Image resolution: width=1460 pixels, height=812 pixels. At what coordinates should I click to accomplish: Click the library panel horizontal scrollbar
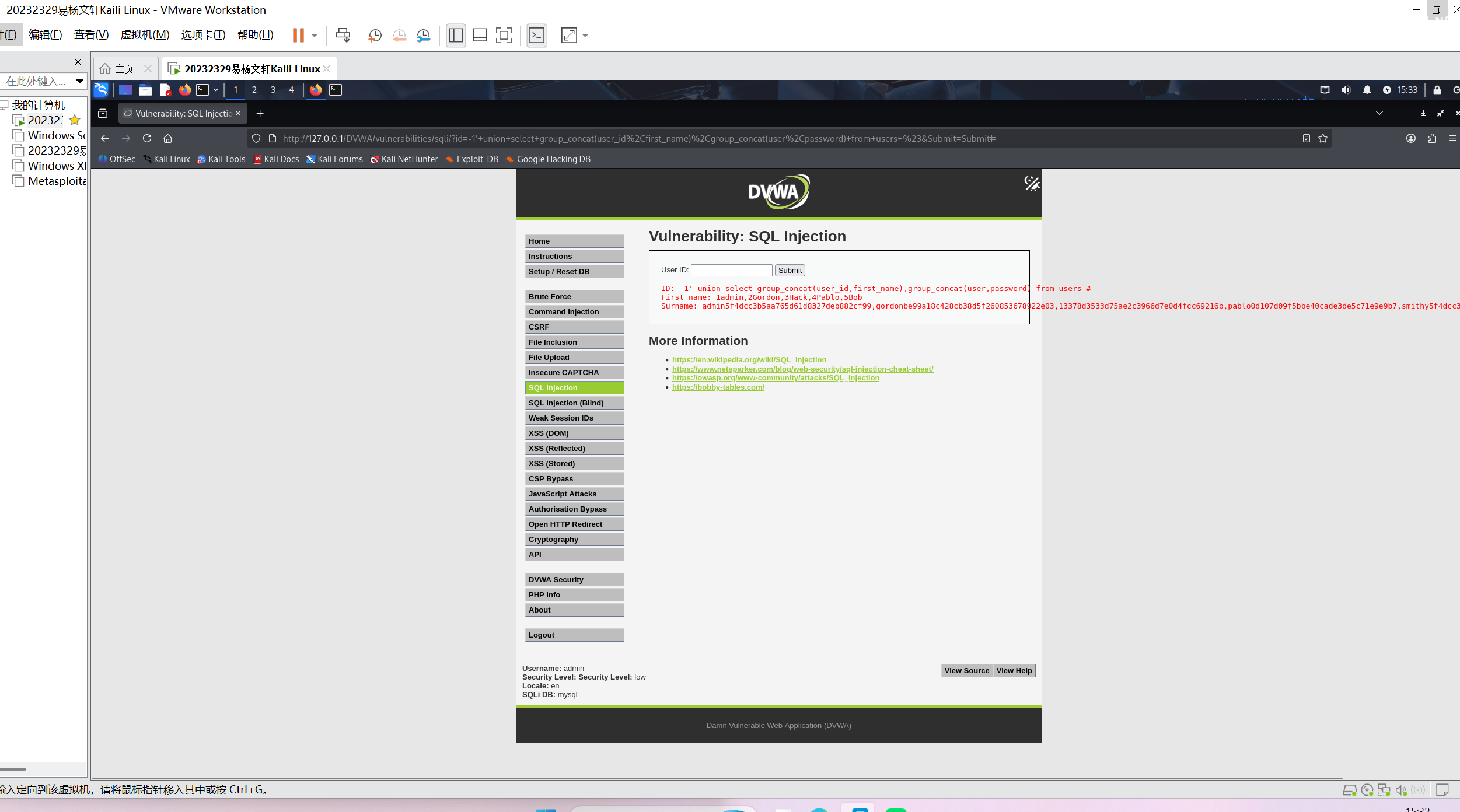tap(13, 769)
